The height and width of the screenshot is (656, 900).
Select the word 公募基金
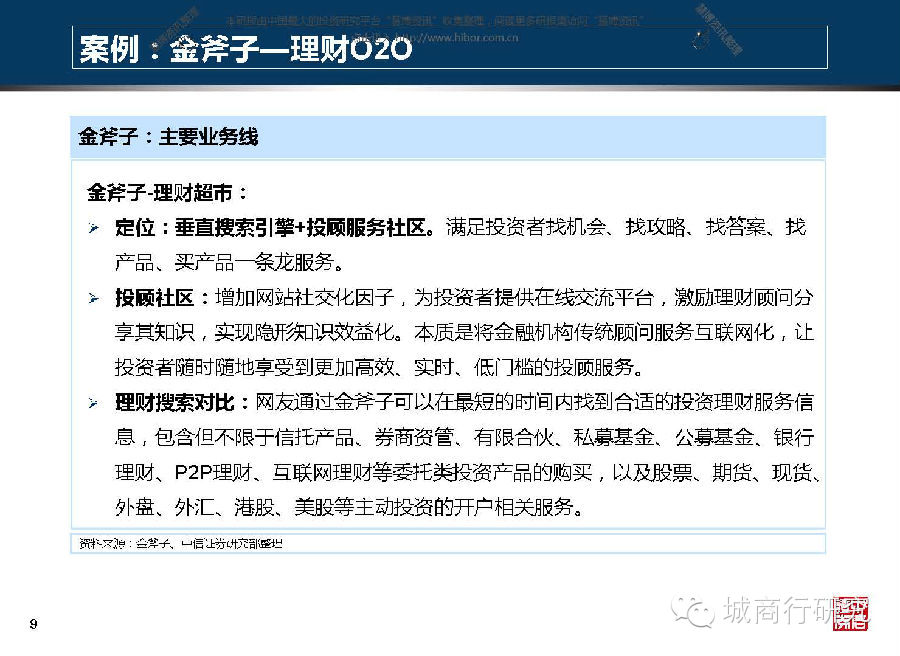click(x=713, y=437)
